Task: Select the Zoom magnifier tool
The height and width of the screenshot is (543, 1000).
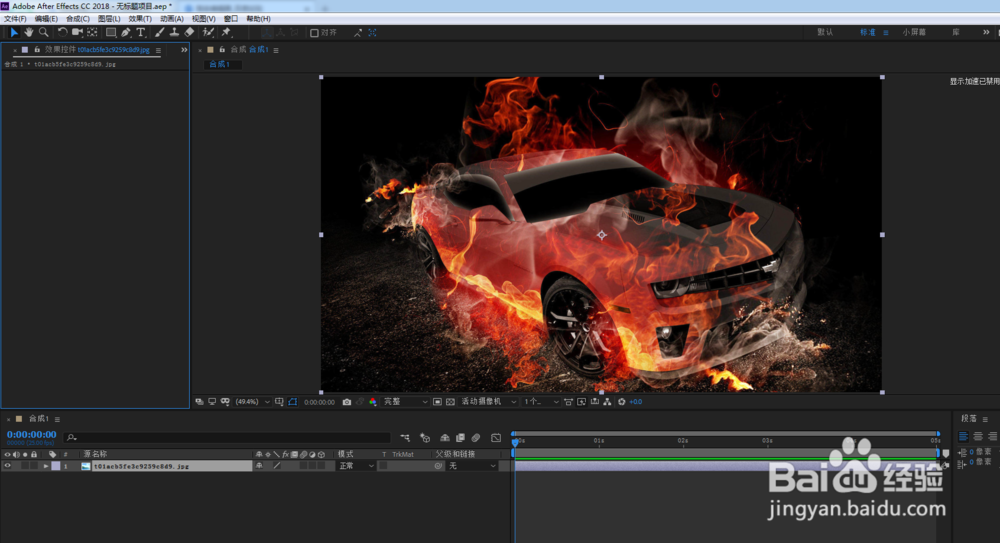Action: 43,32
